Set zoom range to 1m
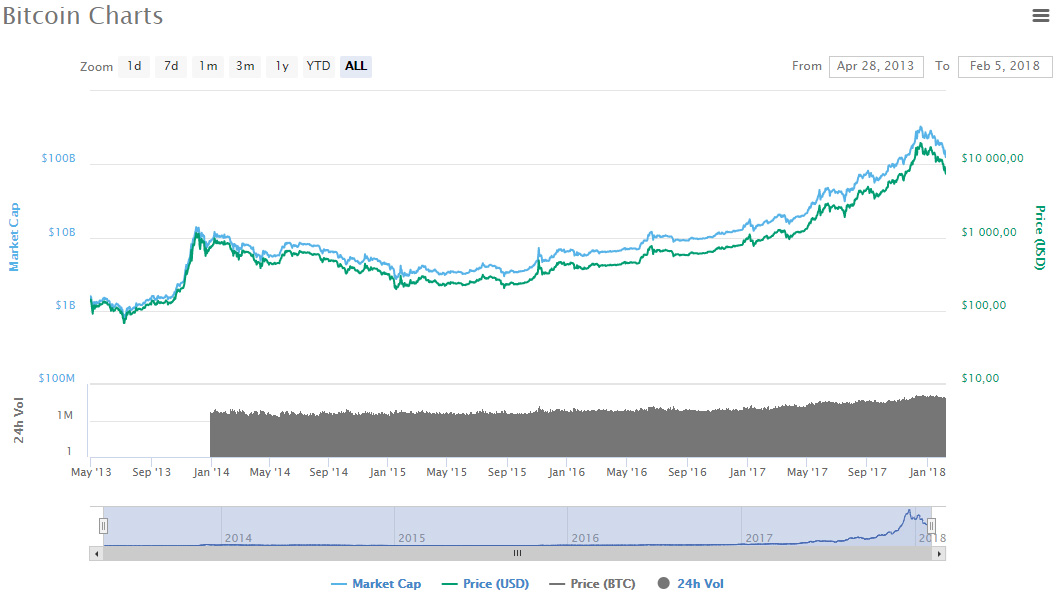This screenshot has height=599, width=1057. (208, 66)
